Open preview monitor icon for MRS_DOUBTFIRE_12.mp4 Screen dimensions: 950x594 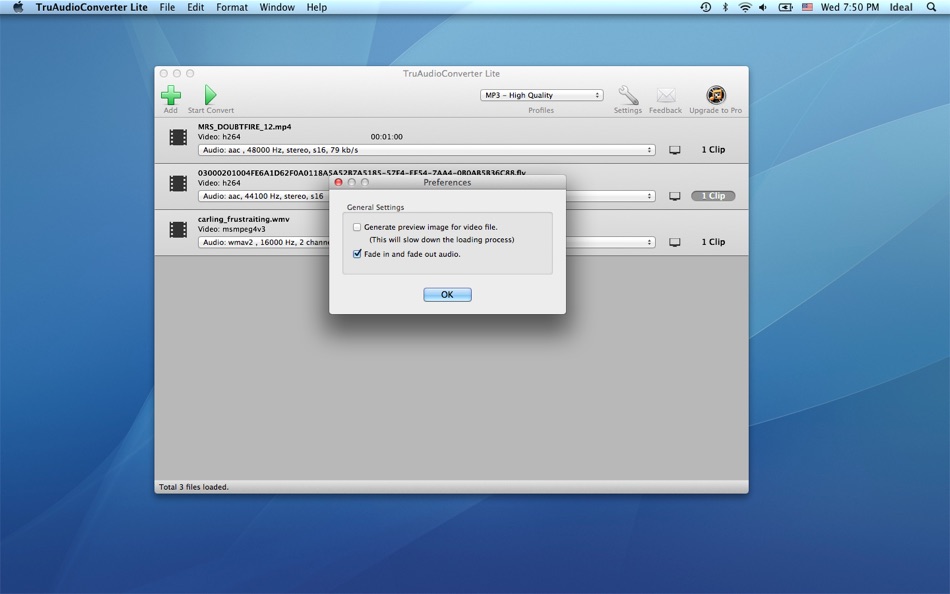(x=674, y=150)
